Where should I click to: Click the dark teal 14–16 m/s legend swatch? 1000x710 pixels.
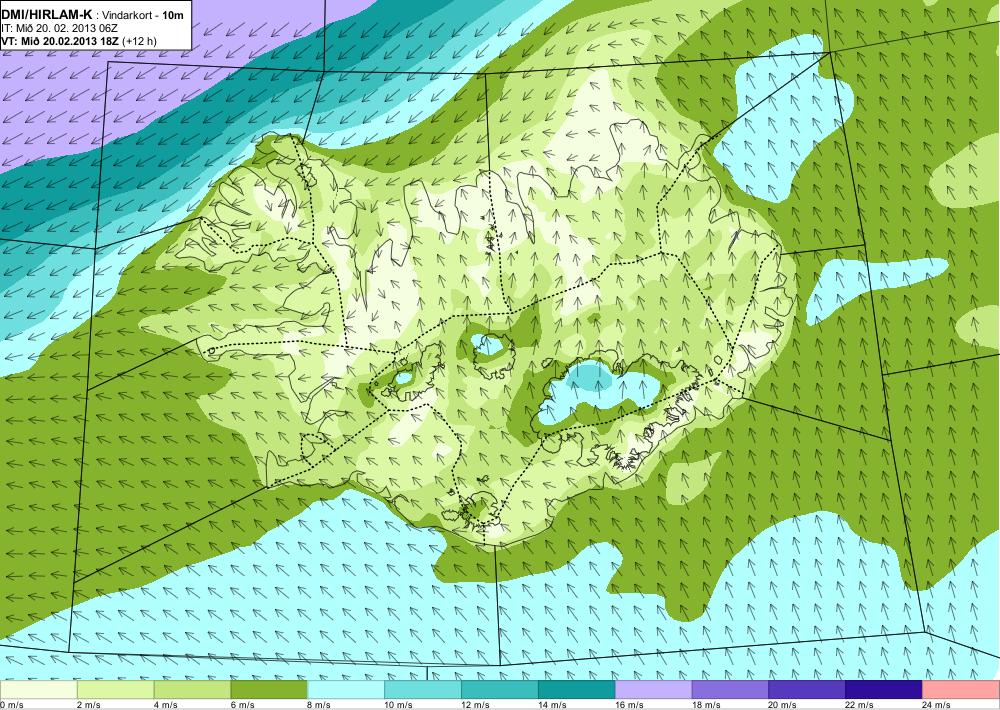click(577, 690)
